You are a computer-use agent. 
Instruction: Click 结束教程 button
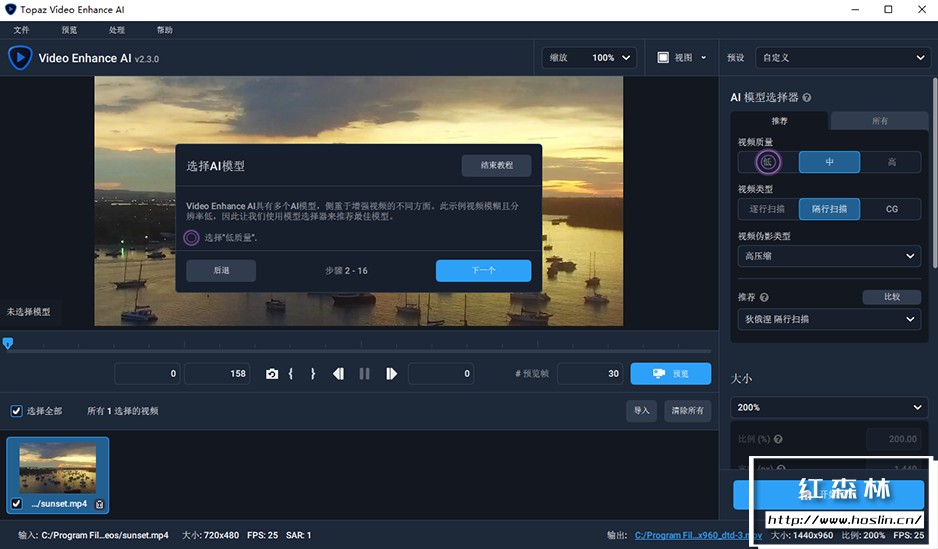(x=497, y=166)
